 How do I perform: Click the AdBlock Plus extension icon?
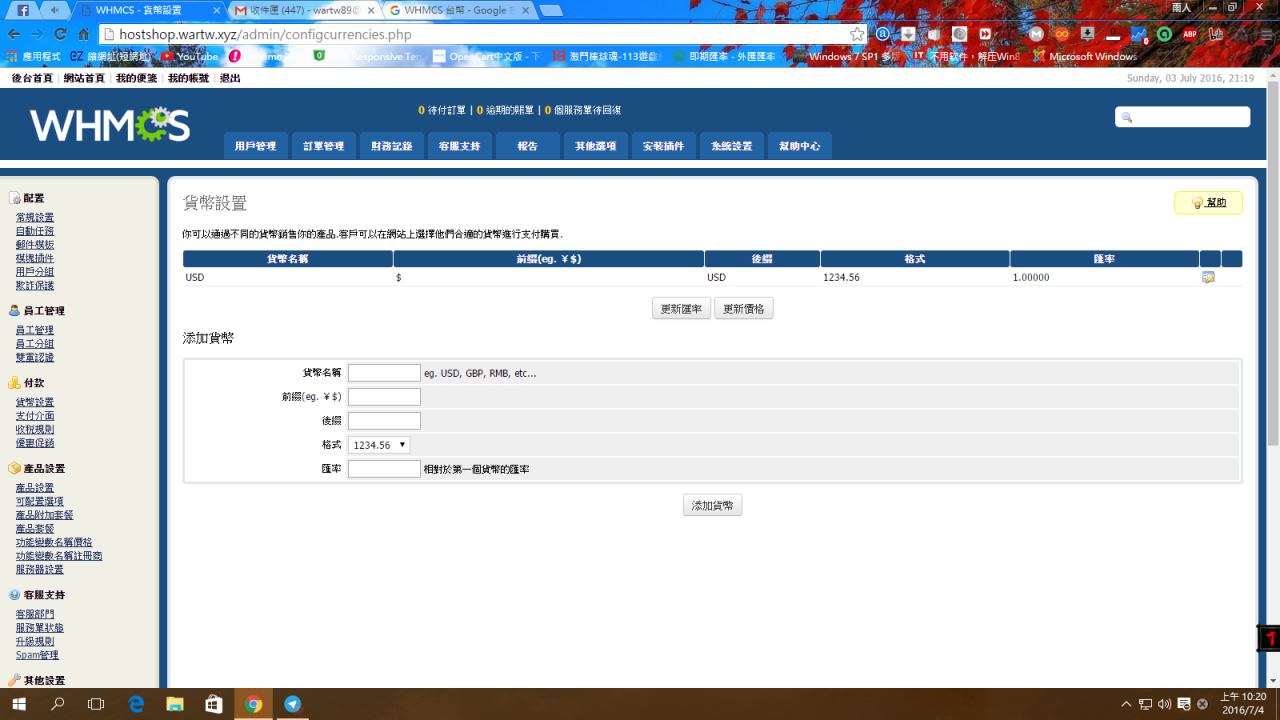tap(1190, 34)
